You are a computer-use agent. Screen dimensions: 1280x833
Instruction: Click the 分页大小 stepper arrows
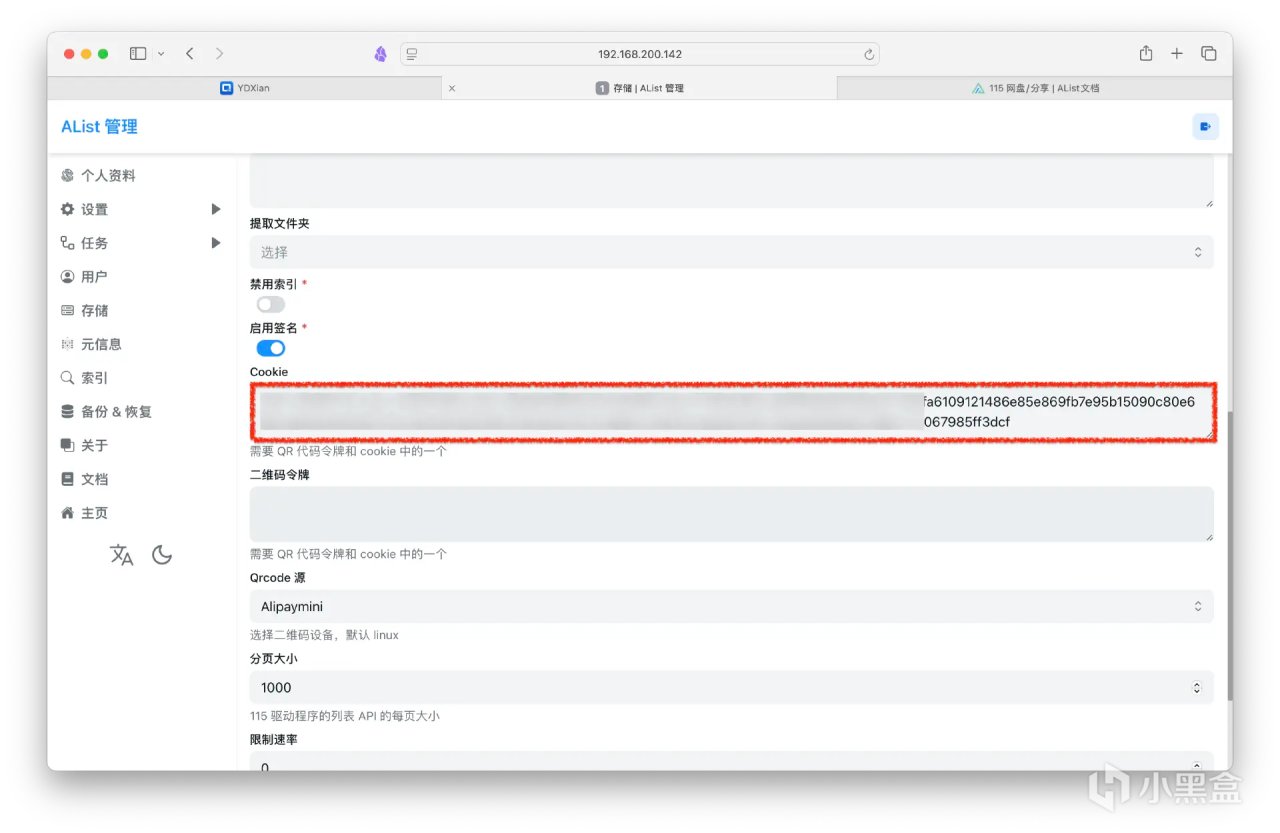coord(1197,687)
